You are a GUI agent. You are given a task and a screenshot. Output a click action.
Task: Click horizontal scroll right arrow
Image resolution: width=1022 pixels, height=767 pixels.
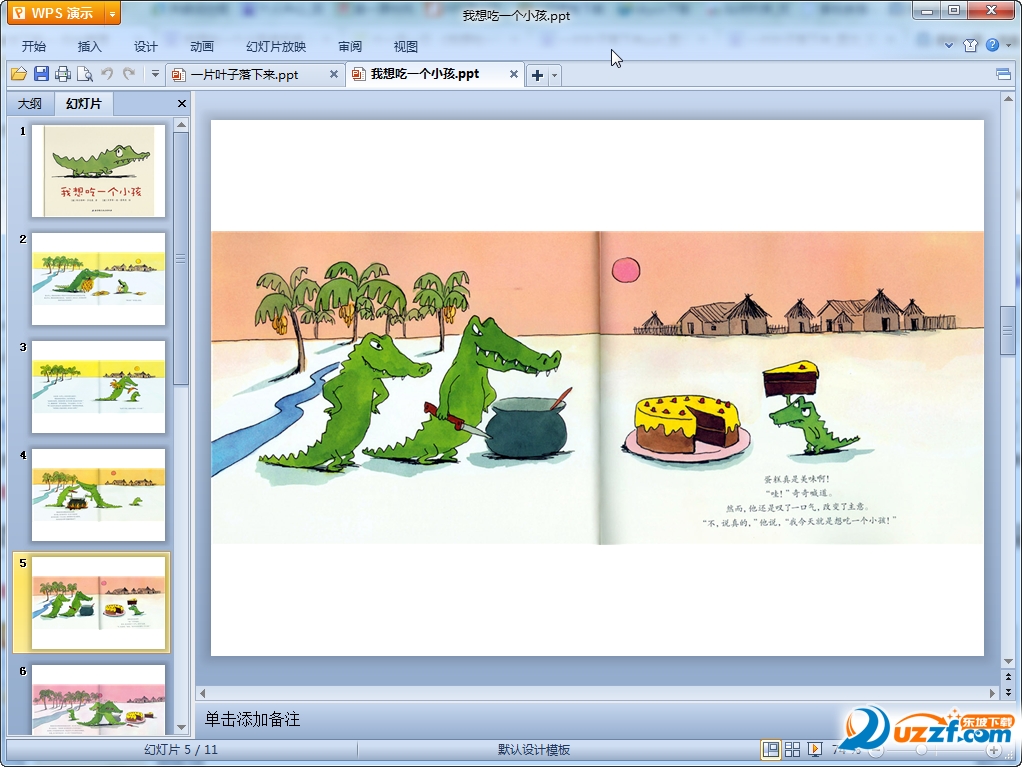tap(992, 693)
